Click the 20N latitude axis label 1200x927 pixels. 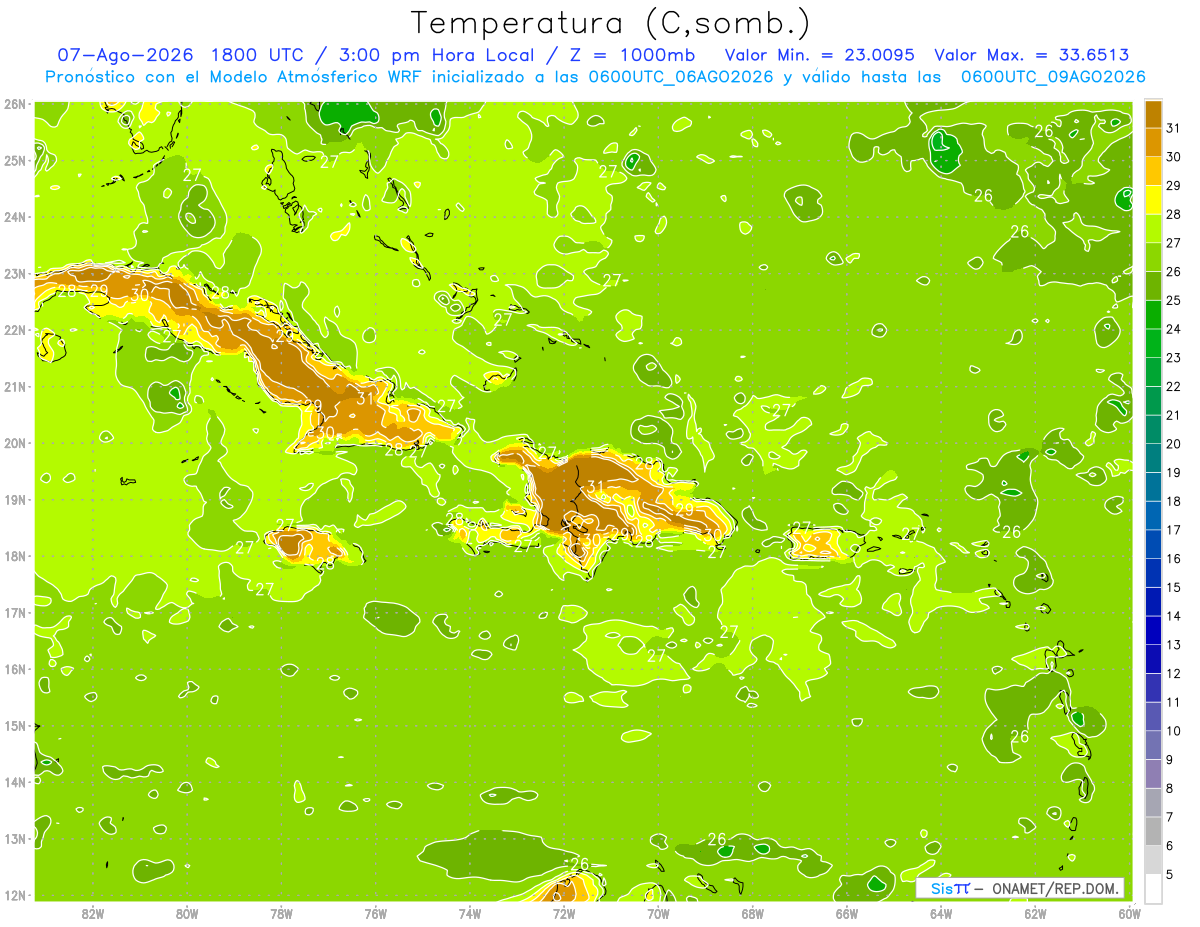pos(15,443)
